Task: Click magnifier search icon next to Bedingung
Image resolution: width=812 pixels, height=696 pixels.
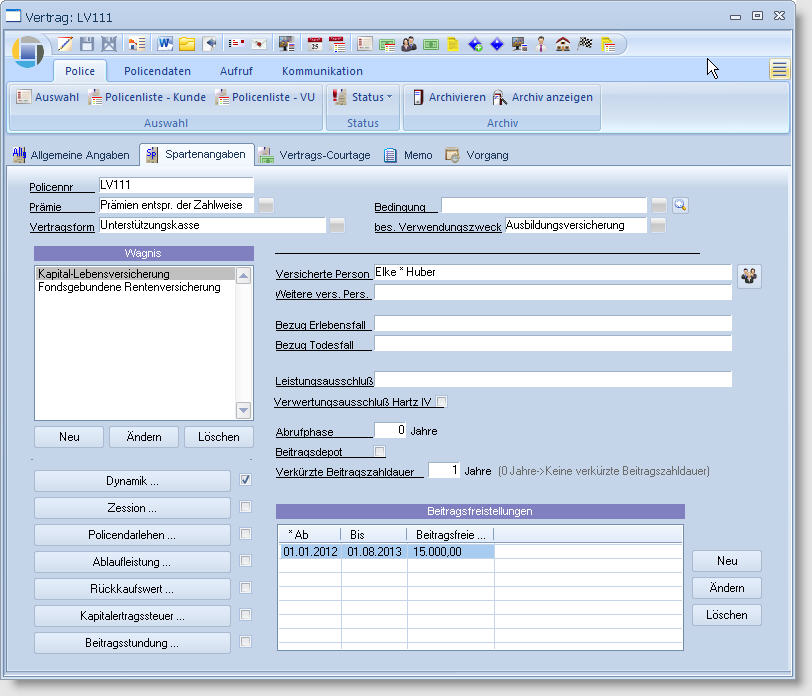Action: tap(681, 206)
